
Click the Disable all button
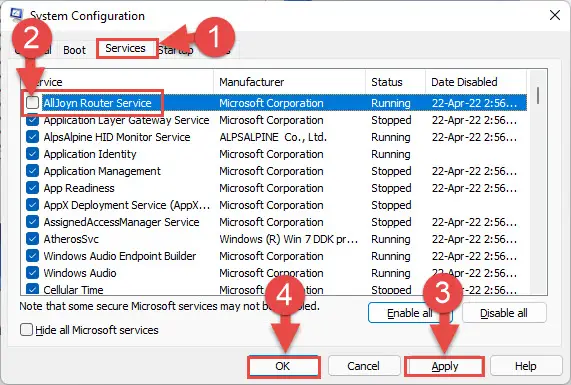(x=504, y=313)
